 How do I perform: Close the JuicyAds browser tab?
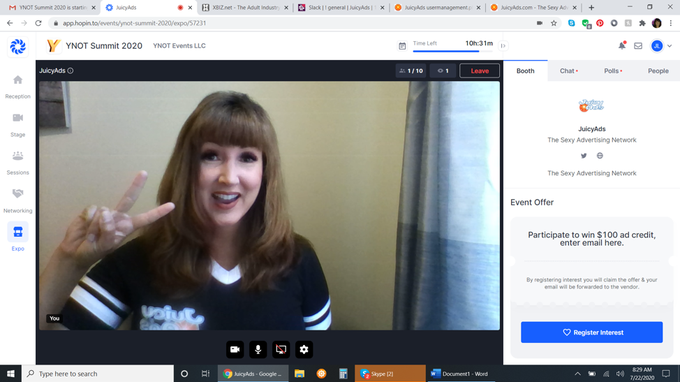(x=190, y=7)
